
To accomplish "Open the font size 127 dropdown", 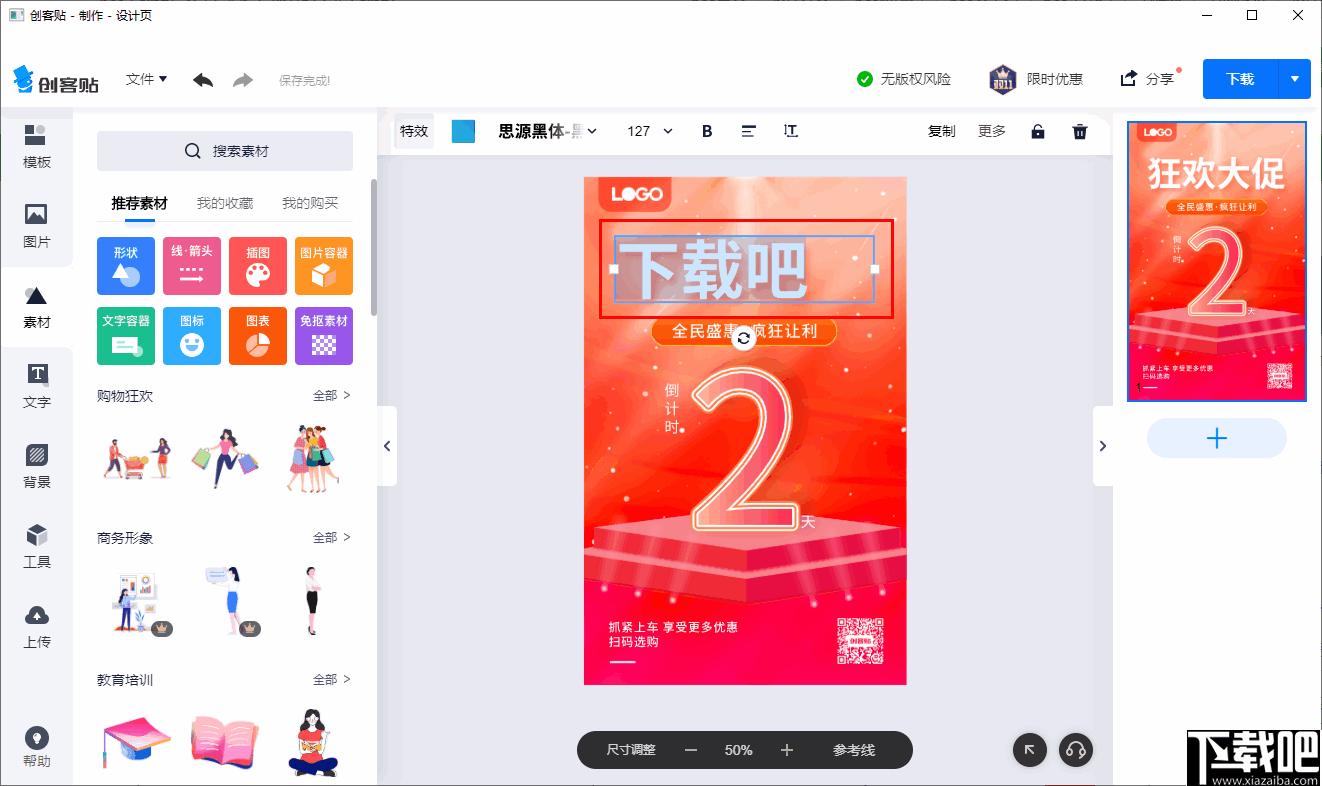I will [x=650, y=131].
